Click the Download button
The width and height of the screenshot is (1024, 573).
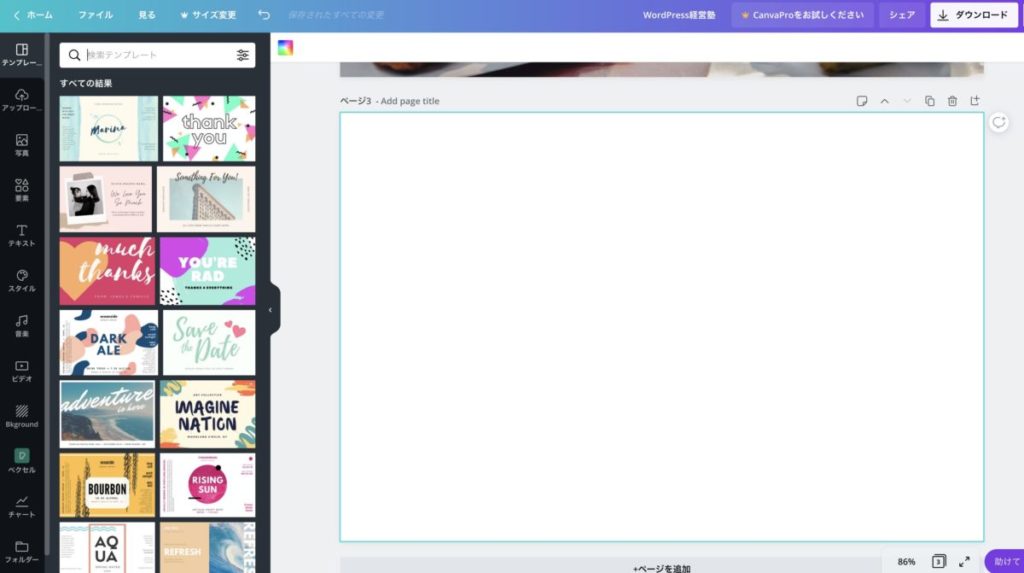[973, 15]
